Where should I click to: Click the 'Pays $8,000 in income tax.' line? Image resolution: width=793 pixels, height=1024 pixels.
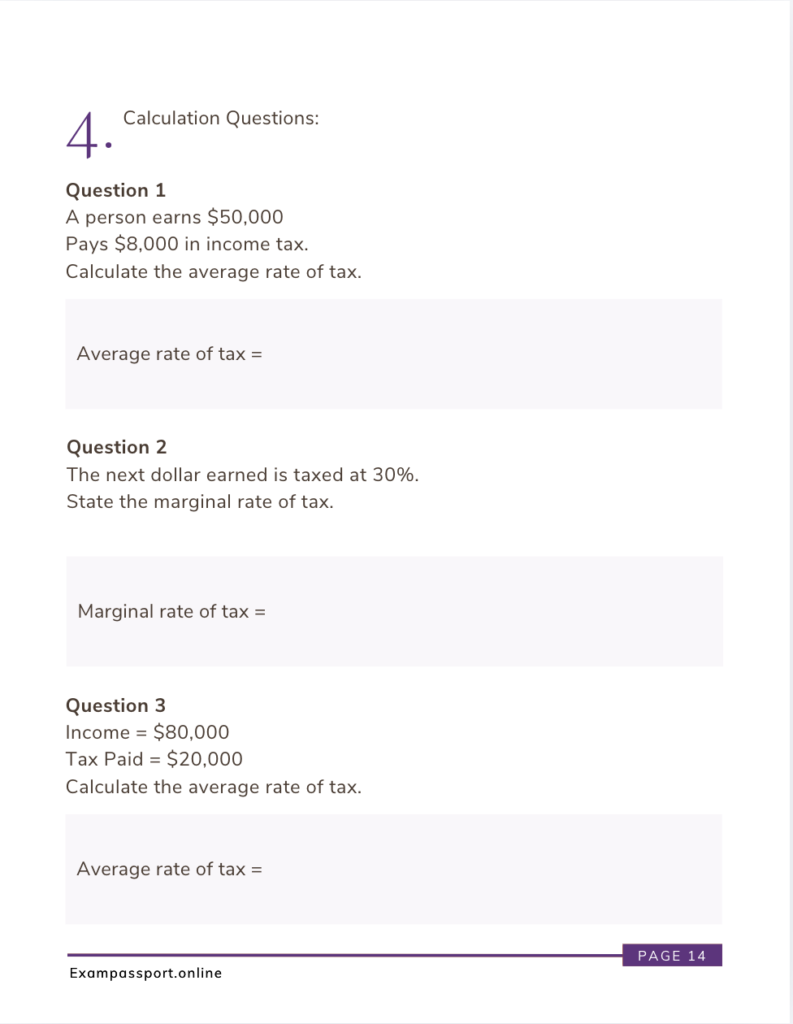[x=187, y=244]
